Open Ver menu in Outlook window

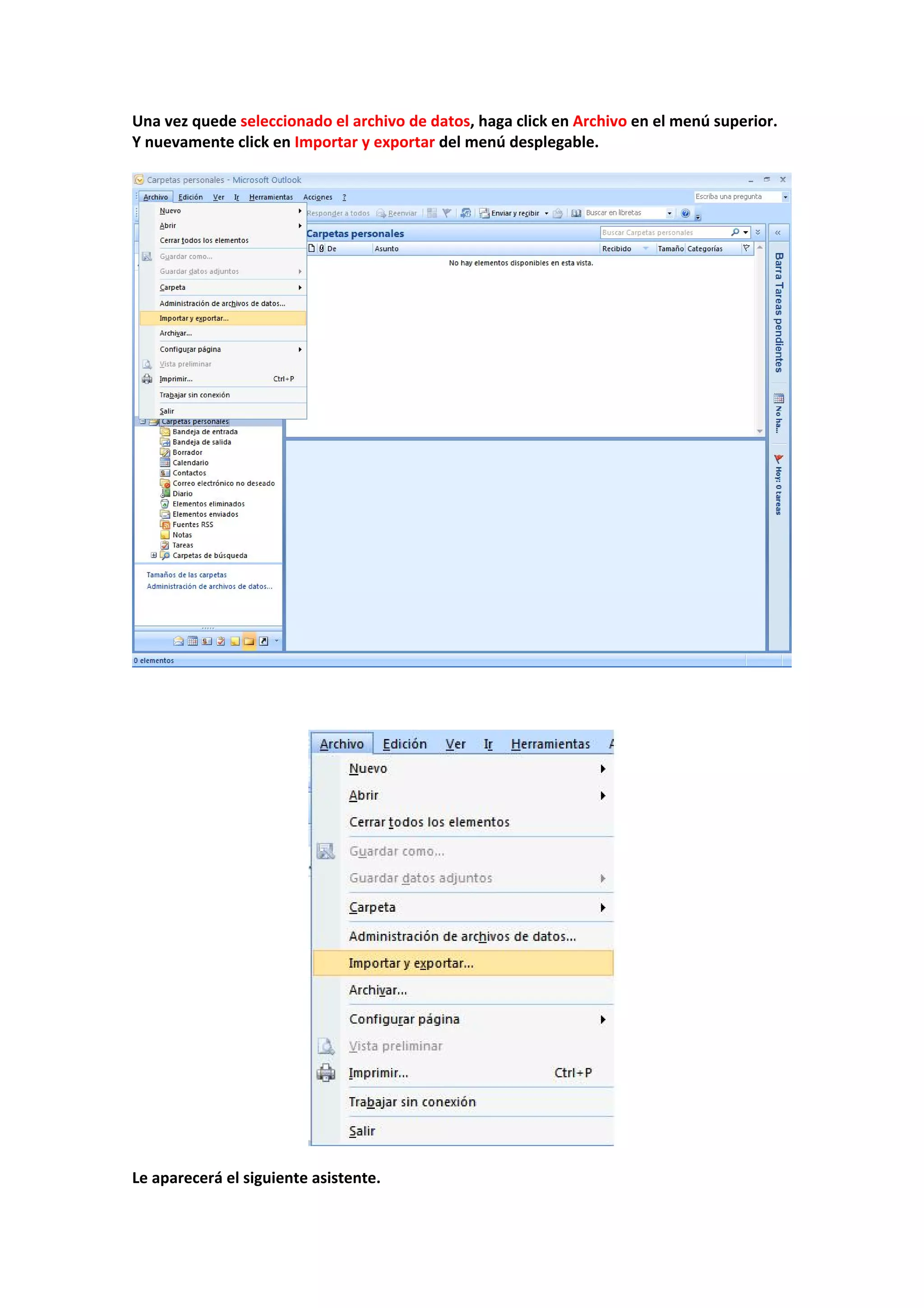coord(219,197)
